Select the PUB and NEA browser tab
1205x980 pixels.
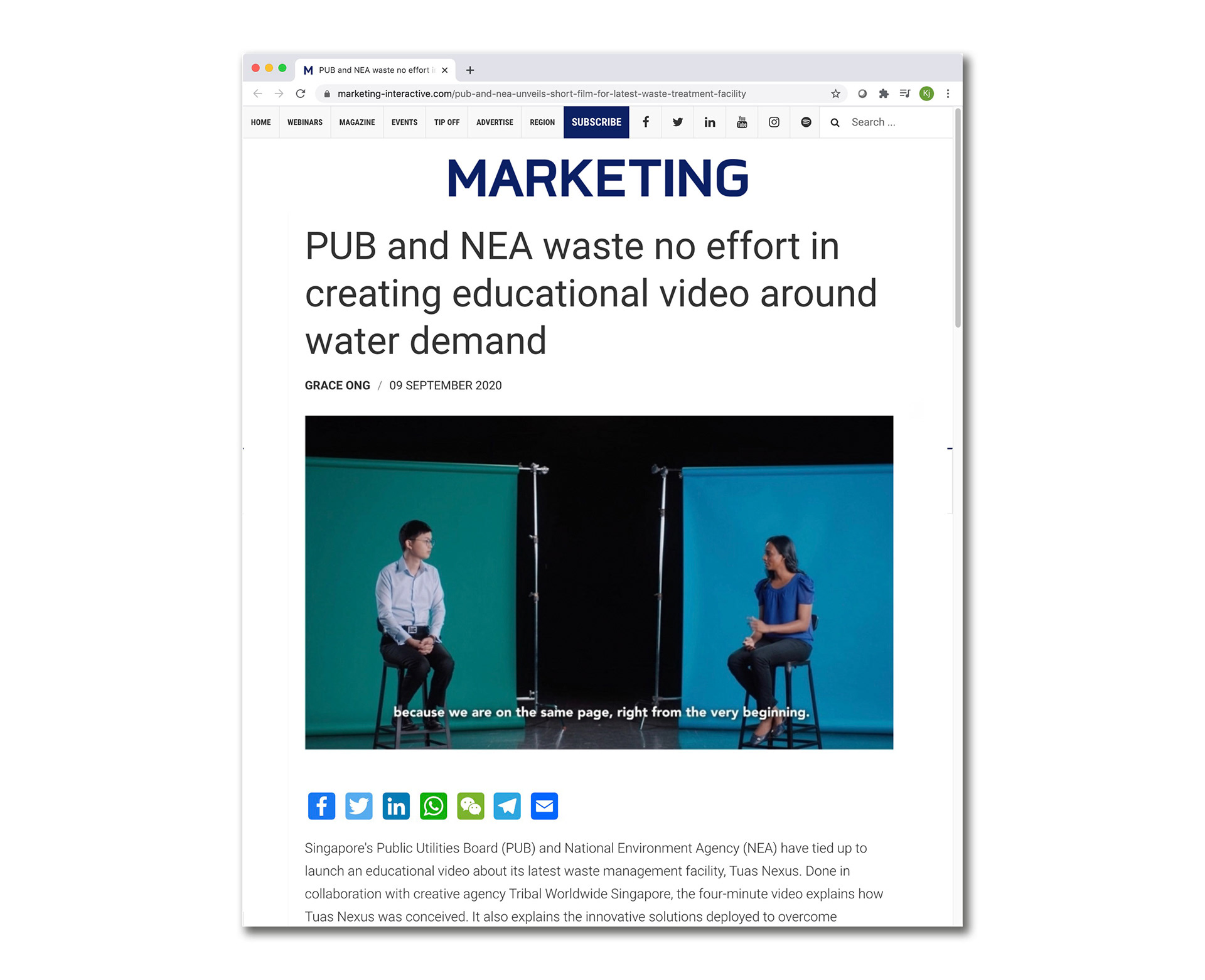click(x=375, y=70)
